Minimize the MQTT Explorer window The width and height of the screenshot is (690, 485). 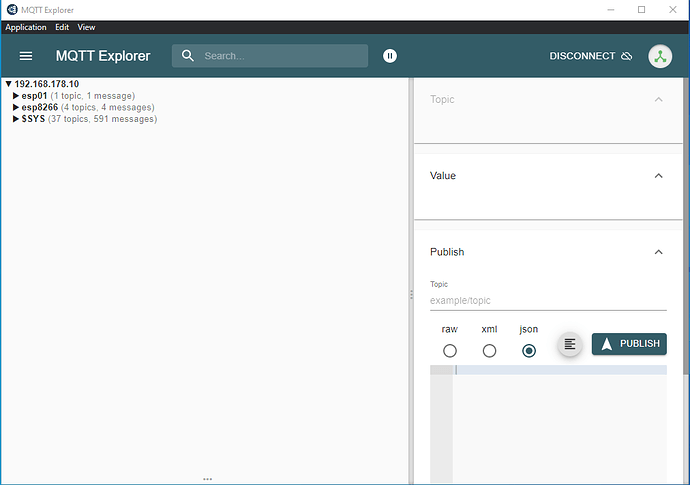pyautogui.click(x=610, y=10)
